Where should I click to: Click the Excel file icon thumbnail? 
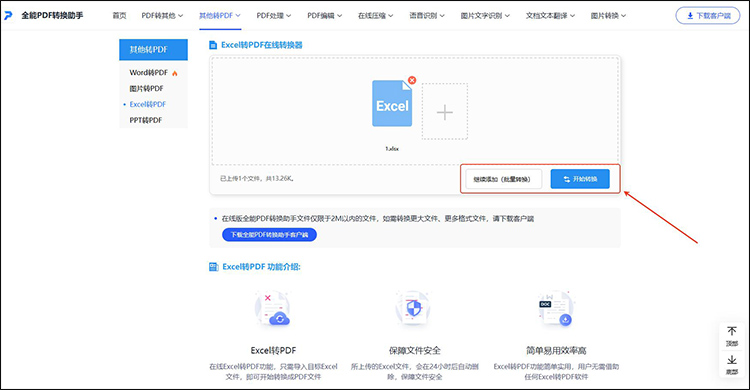point(392,103)
